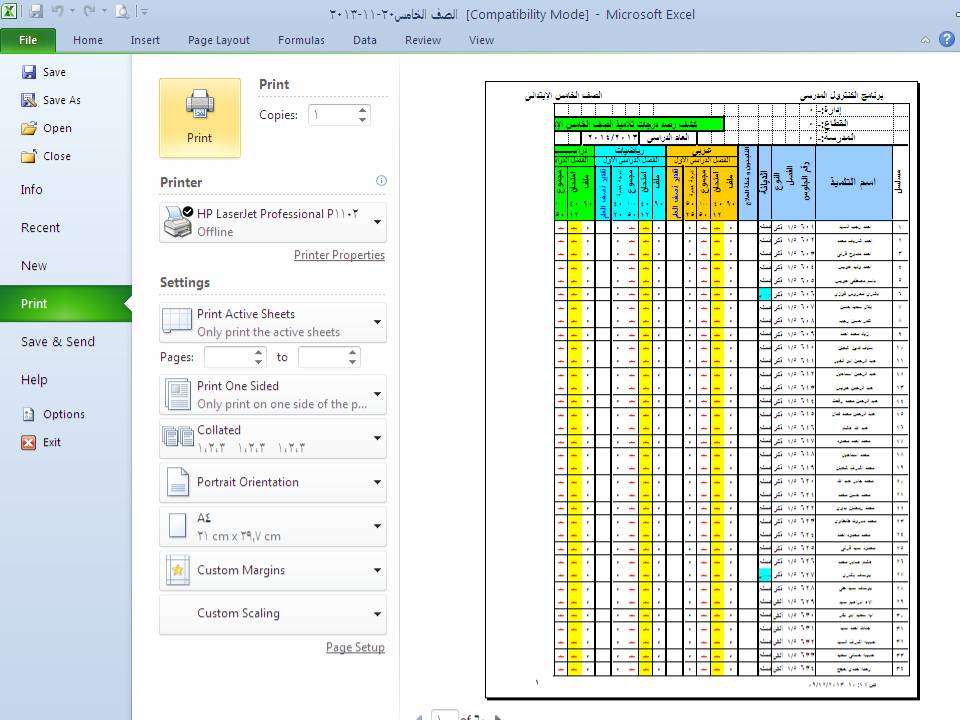Close the current workbook from sidebar
The image size is (960, 720).
57,156
